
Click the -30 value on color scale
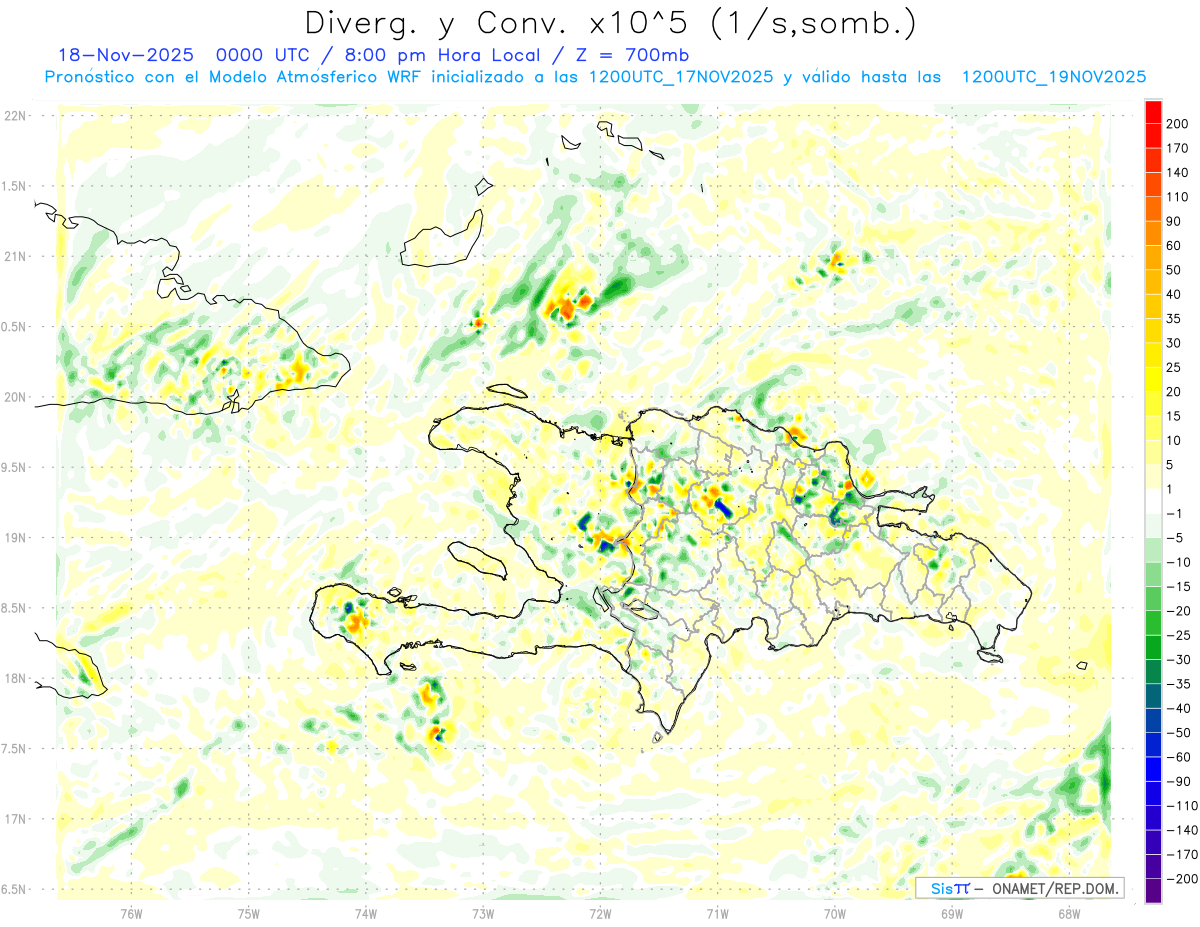(x=1177, y=659)
